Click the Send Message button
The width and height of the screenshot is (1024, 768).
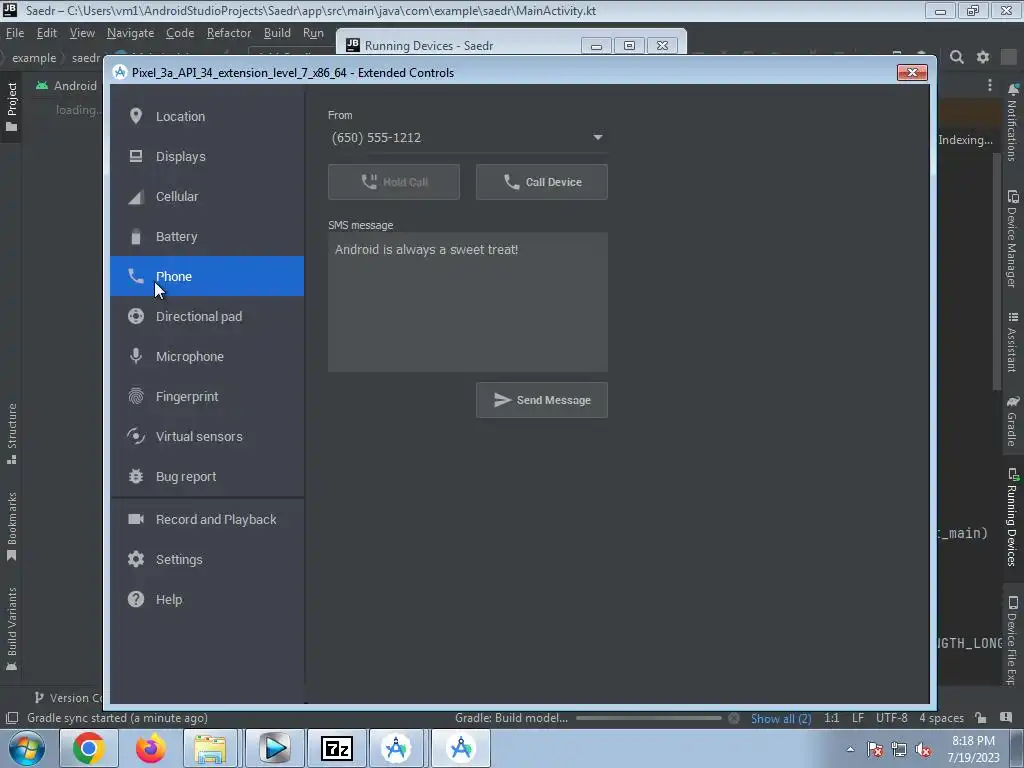click(541, 400)
